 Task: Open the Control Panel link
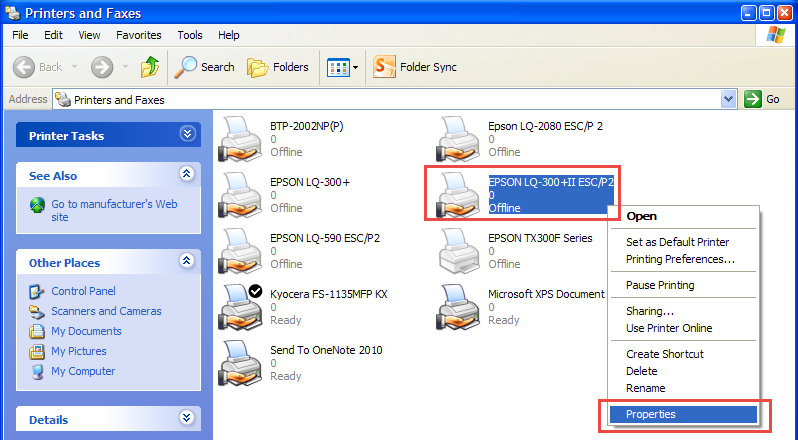click(x=83, y=291)
